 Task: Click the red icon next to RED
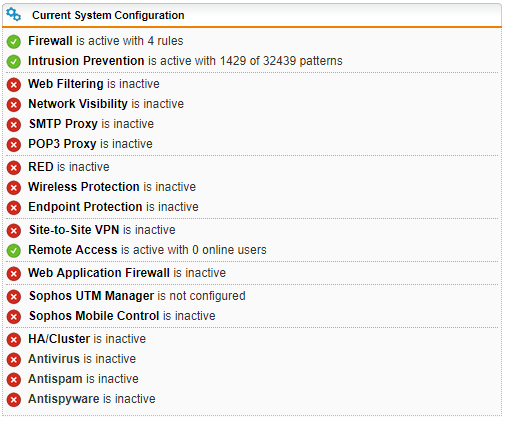pos(14,168)
